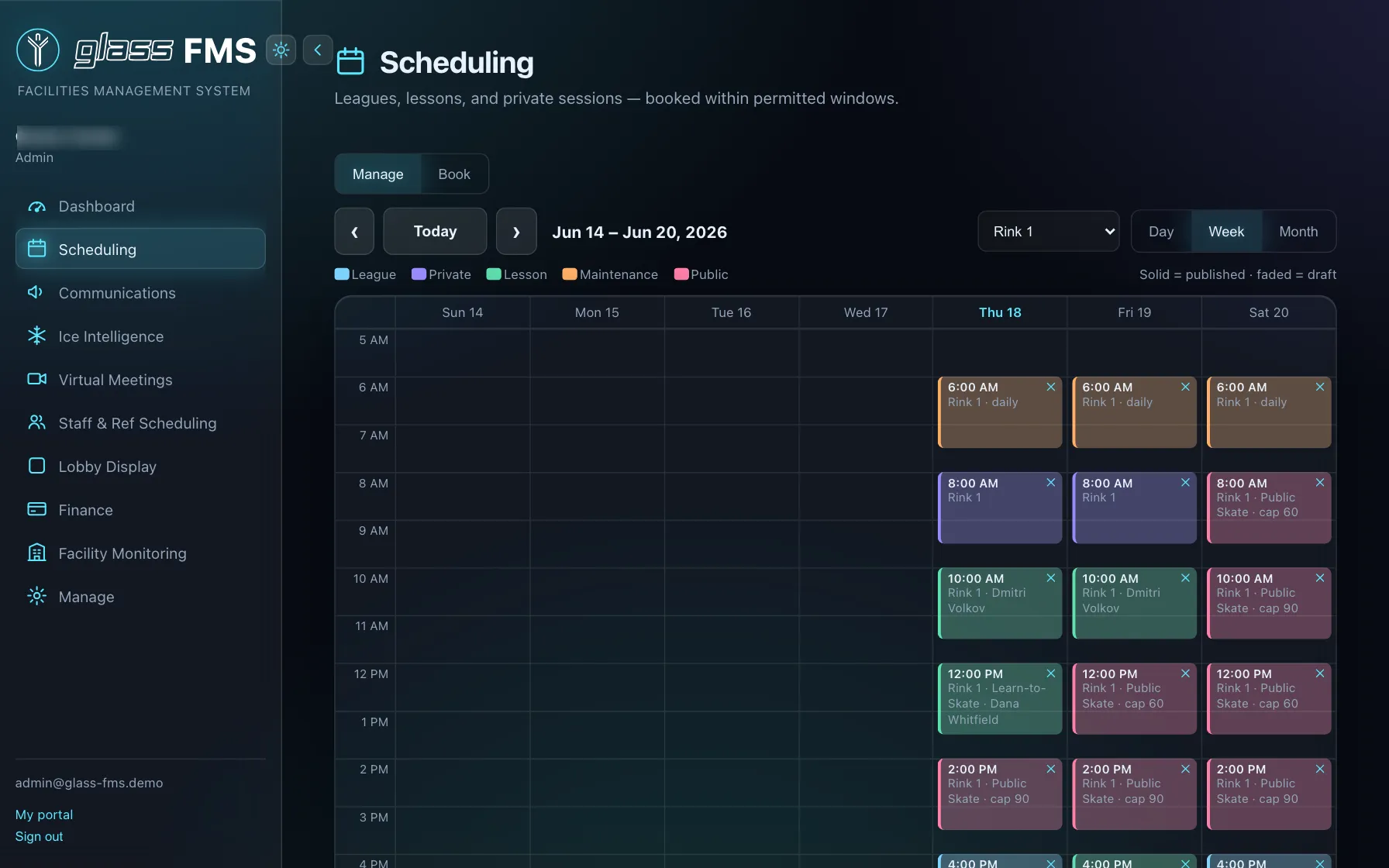The height and width of the screenshot is (868, 1389).
Task: Open Staff & Ref Scheduling
Action: pyautogui.click(x=140, y=423)
